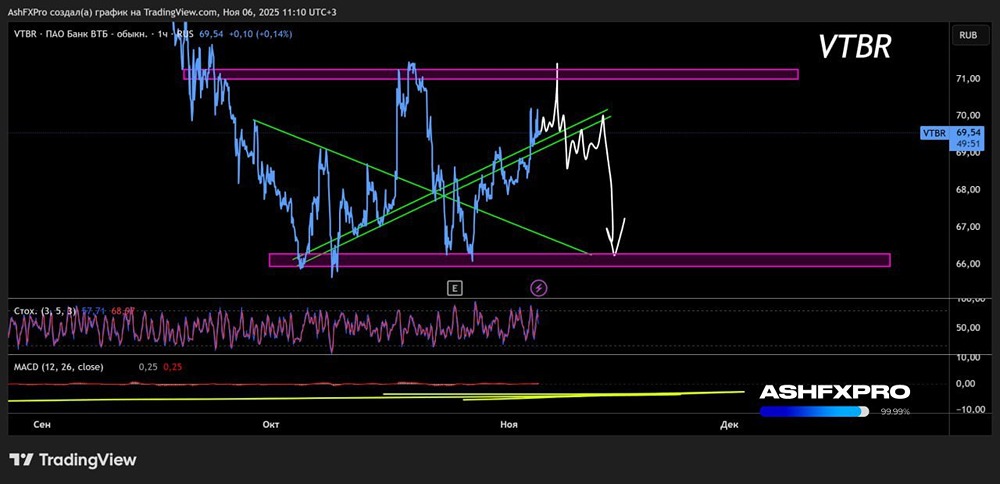Click the 70,00 price axis label
Screen dimensions: 1000x484
968,115
